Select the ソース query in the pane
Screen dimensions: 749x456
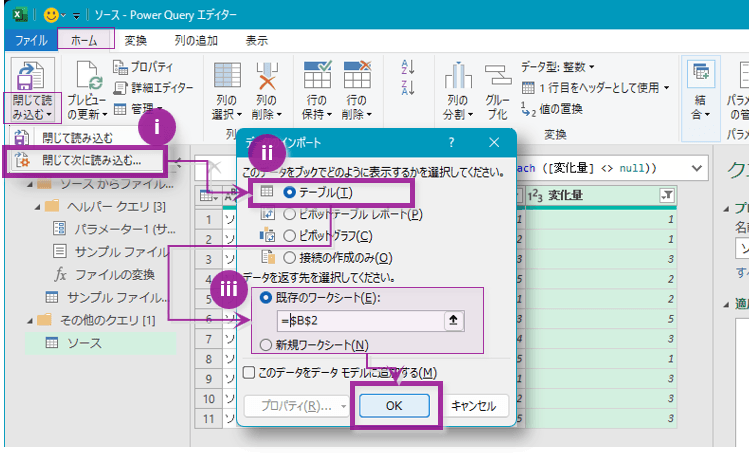click(101, 343)
